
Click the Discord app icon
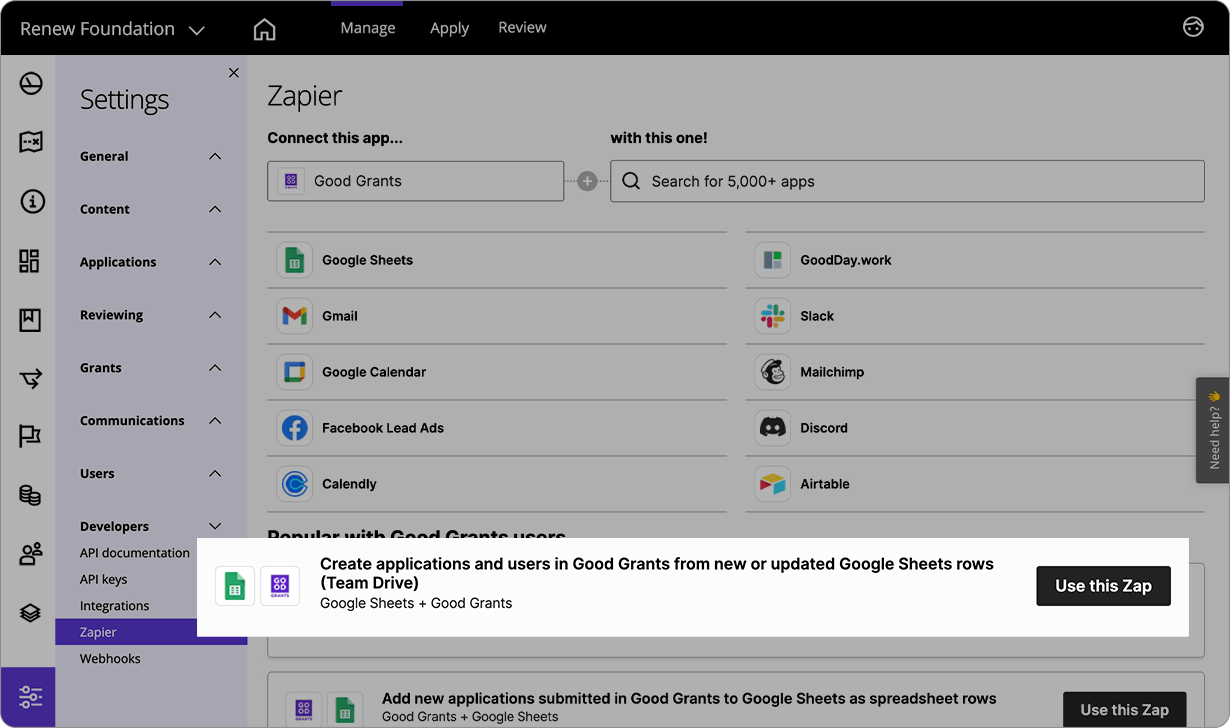tap(771, 427)
